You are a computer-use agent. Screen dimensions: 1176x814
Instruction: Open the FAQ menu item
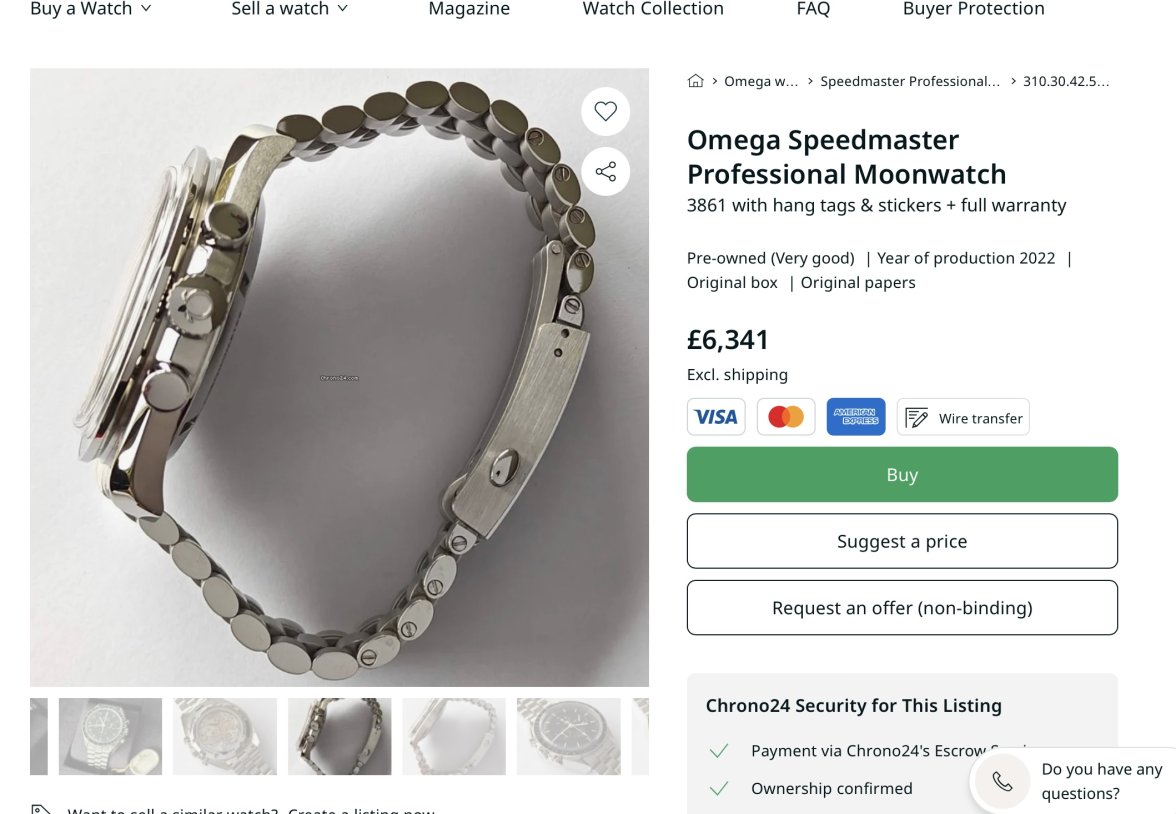pyautogui.click(x=813, y=9)
